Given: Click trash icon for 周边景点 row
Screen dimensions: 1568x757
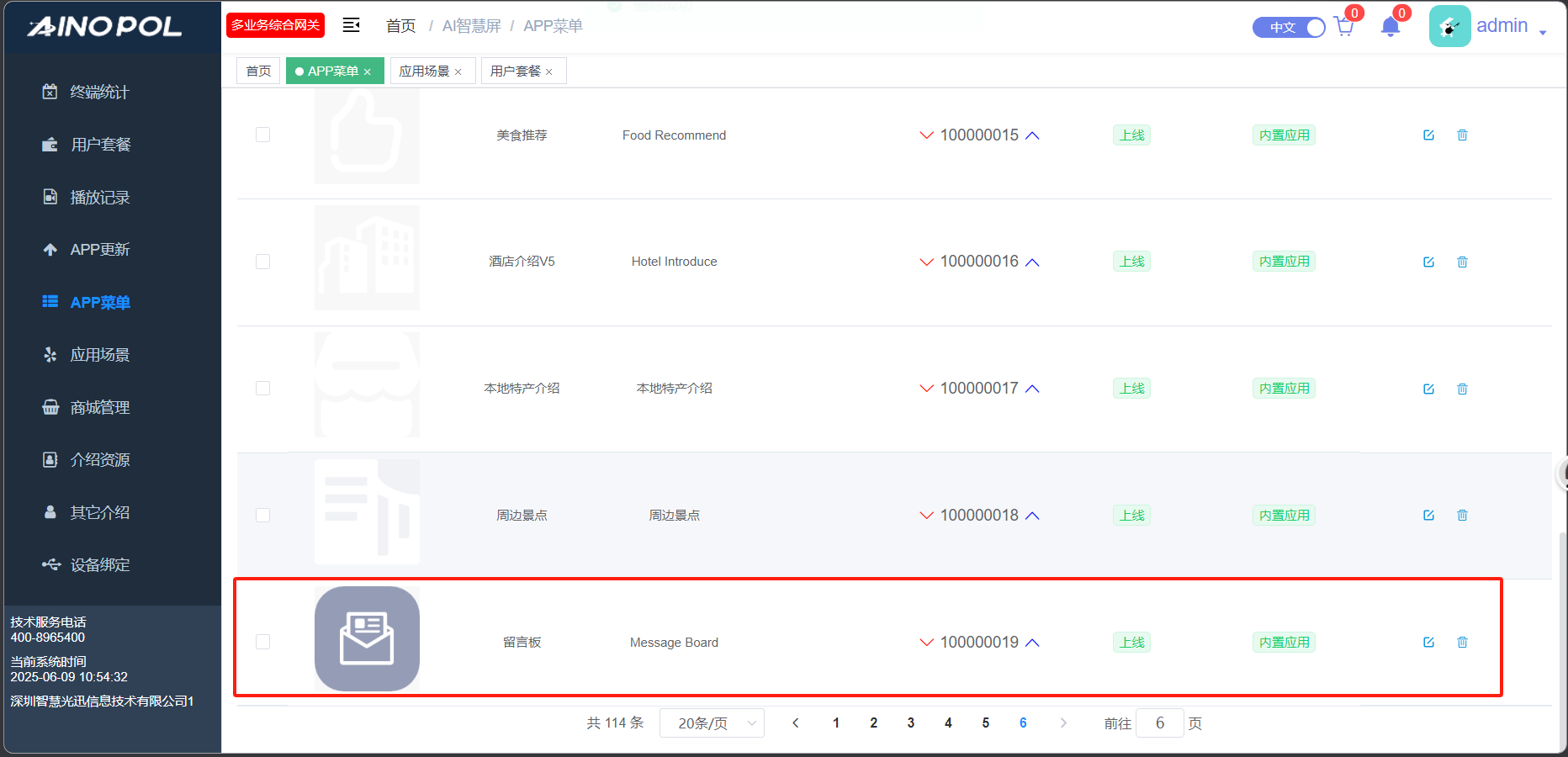Looking at the screenshot, I should click(x=1462, y=516).
